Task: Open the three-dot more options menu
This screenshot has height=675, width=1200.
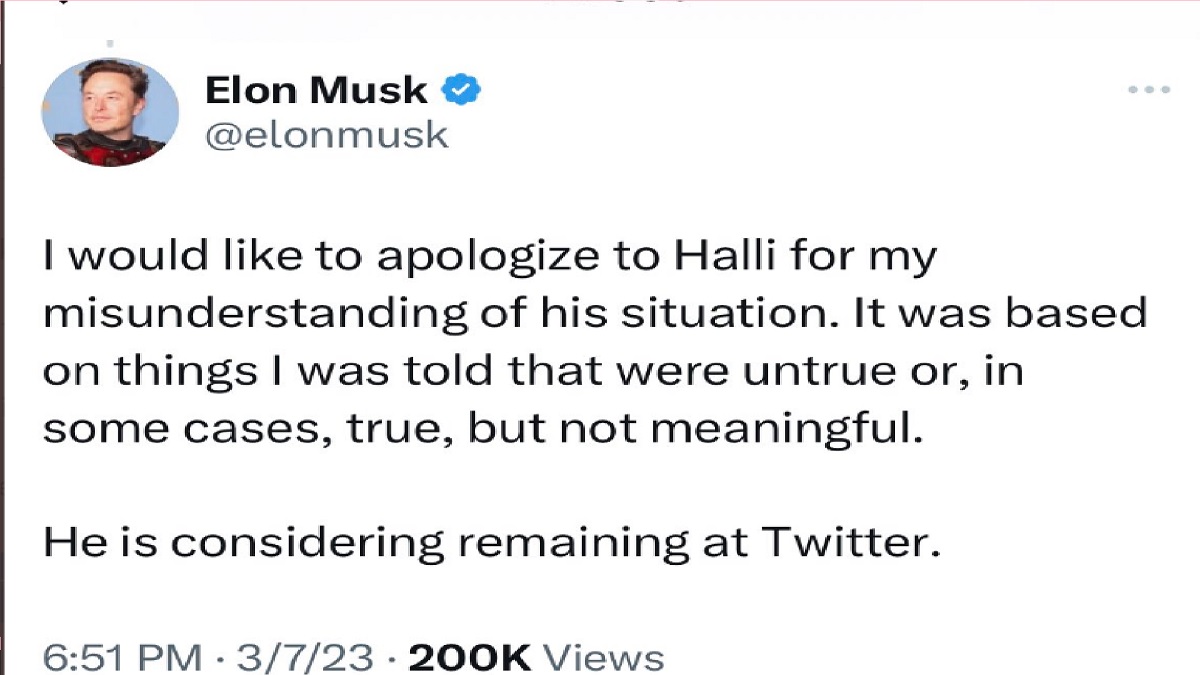Action: tap(1149, 90)
